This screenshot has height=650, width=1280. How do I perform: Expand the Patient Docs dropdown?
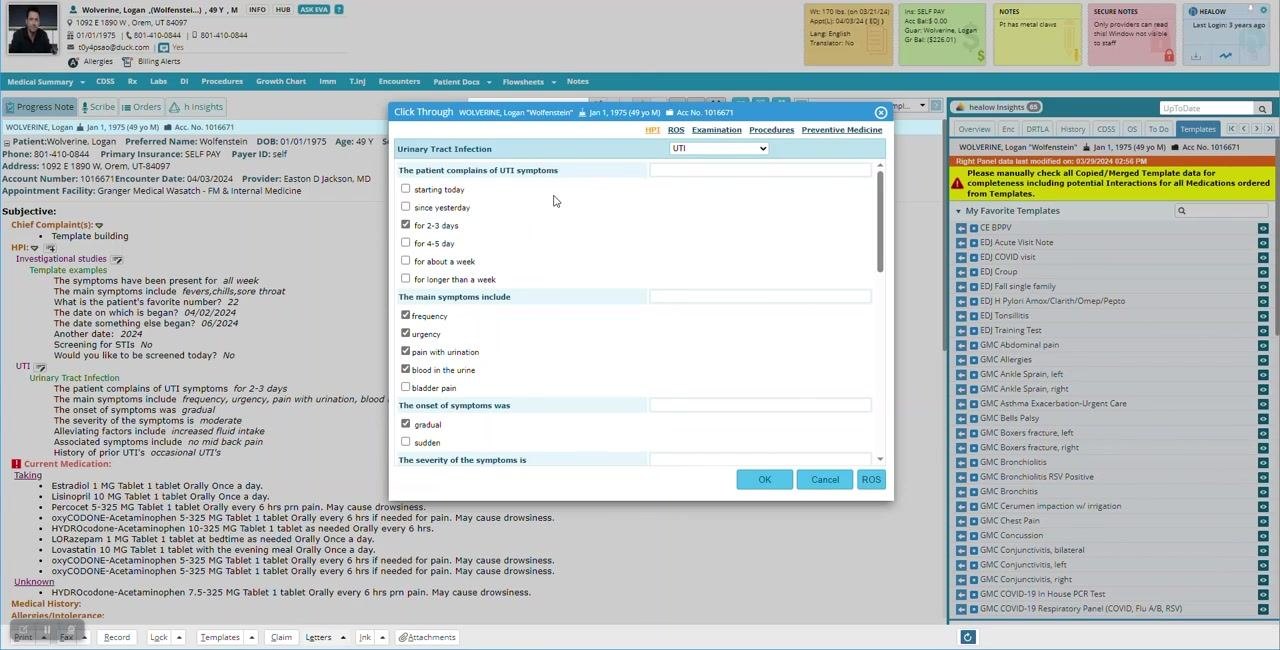(x=488, y=82)
